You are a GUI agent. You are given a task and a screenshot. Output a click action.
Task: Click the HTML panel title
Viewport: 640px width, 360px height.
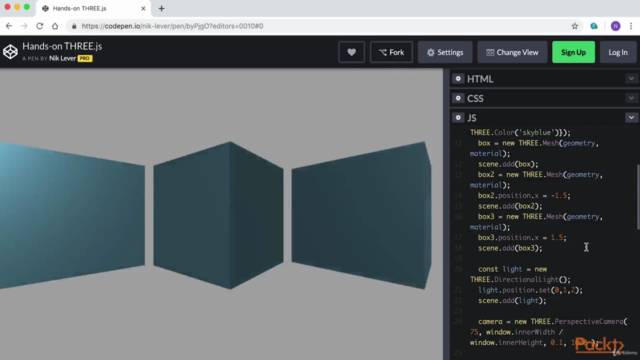coord(480,79)
